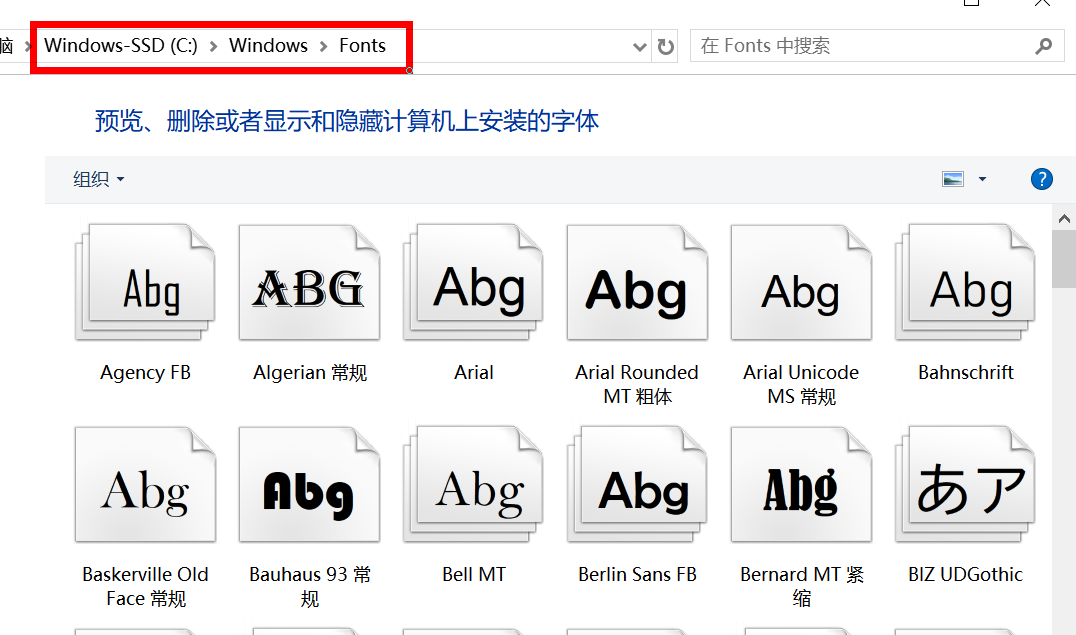
Task: Select the Bauhaus 93 常规 font icon
Action: (x=309, y=484)
